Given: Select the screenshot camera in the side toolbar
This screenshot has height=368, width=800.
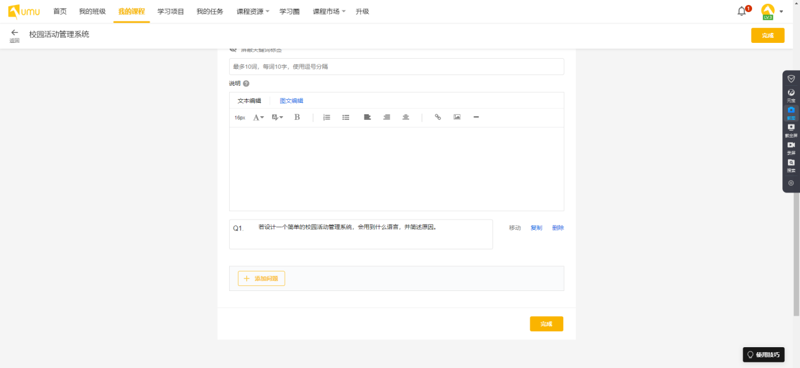Looking at the screenshot, I should (791, 112).
